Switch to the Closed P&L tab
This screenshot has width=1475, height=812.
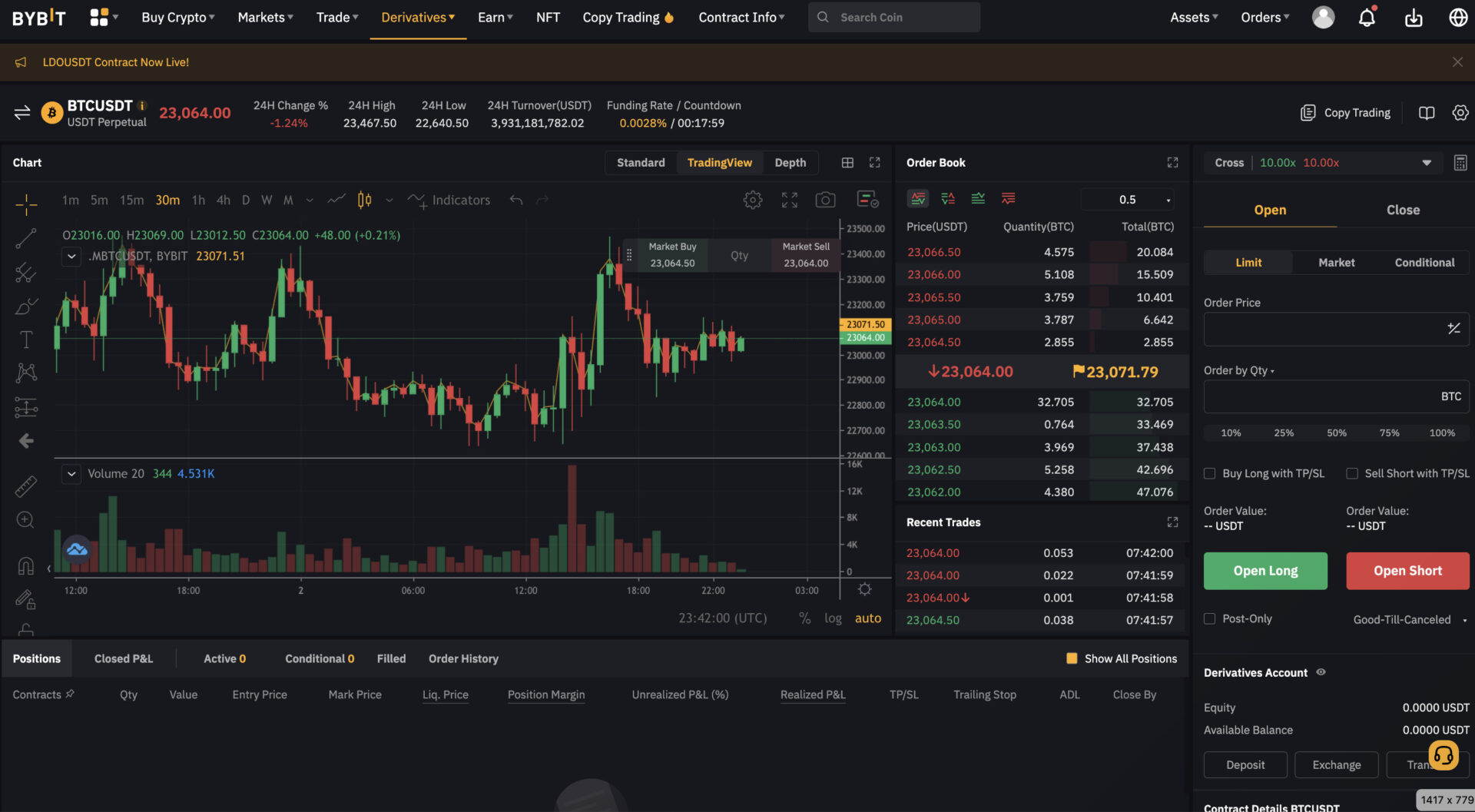[x=123, y=658]
